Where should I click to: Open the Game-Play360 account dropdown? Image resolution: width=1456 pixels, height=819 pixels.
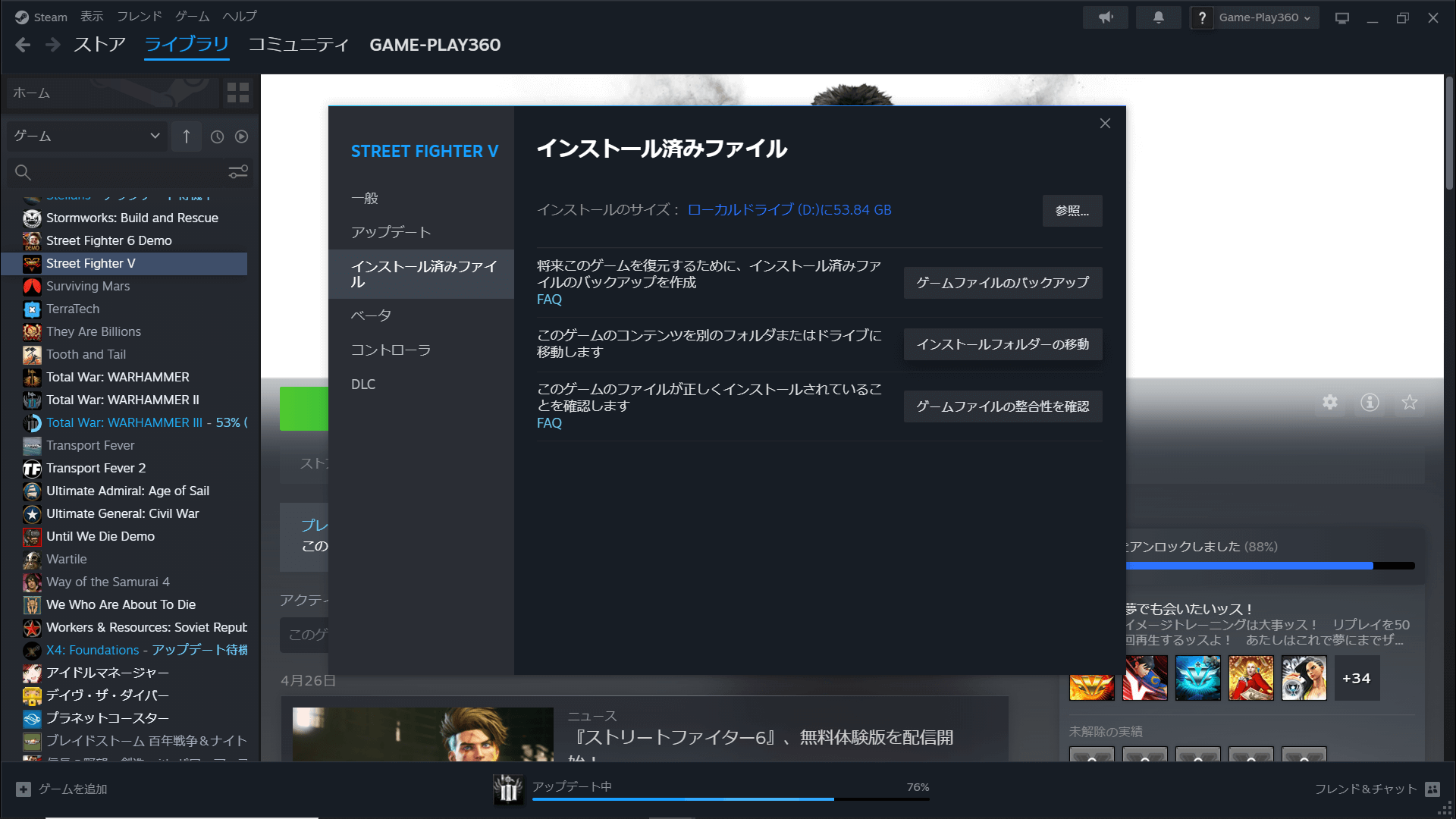(x=1254, y=17)
